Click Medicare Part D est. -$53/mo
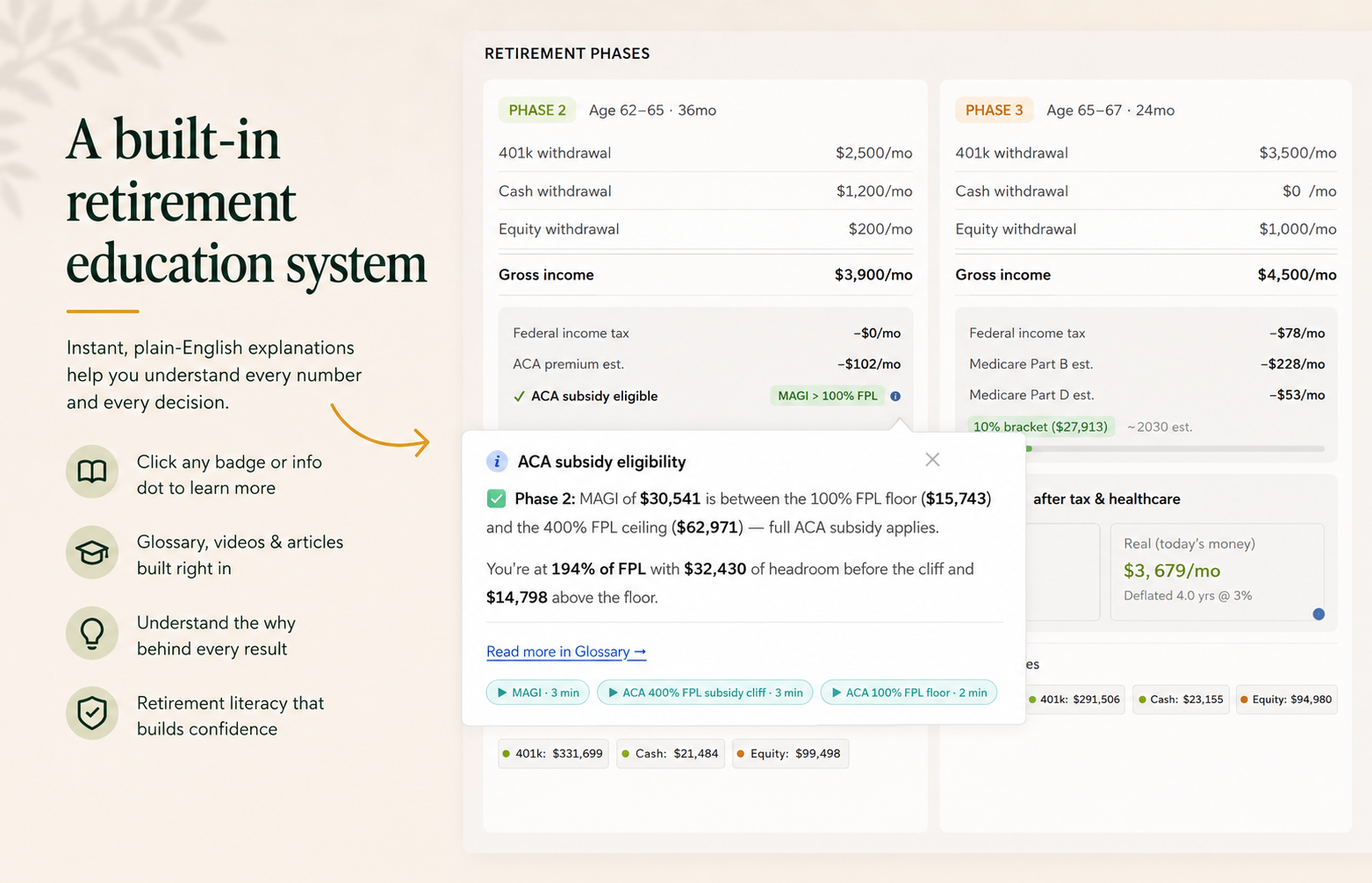The width and height of the screenshot is (1372, 883). (x=1147, y=395)
